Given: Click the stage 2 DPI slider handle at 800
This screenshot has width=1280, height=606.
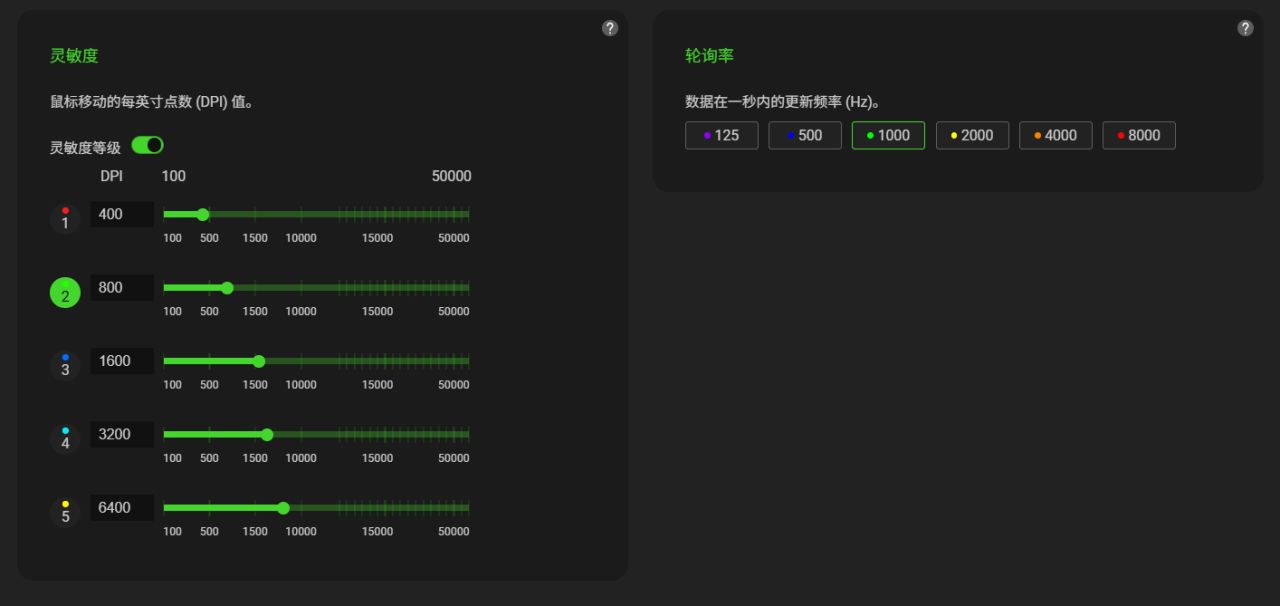Looking at the screenshot, I should (x=227, y=288).
